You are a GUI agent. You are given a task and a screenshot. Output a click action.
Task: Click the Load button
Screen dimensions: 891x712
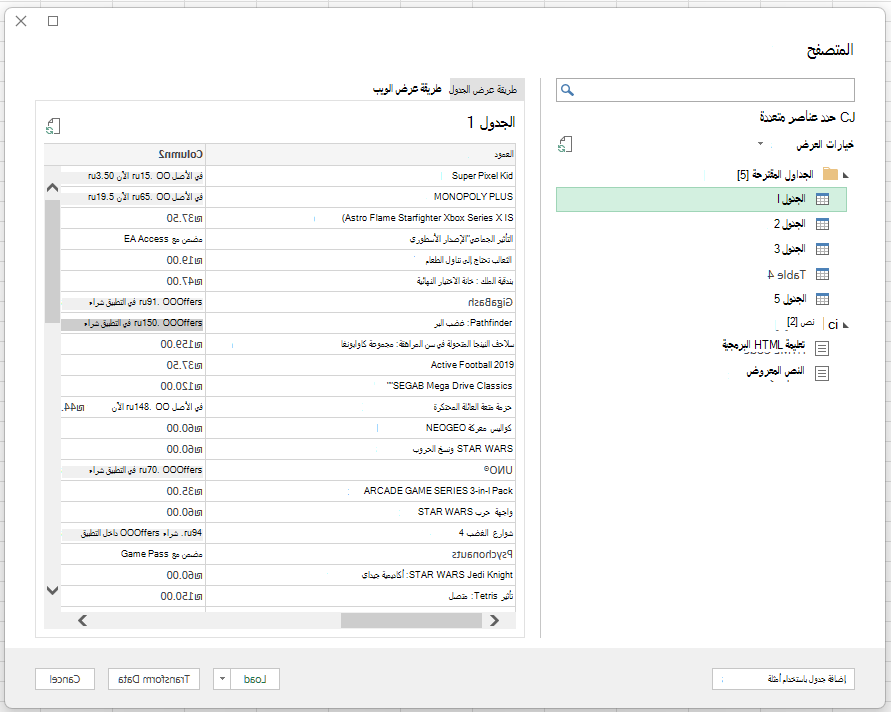pos(255,678)
